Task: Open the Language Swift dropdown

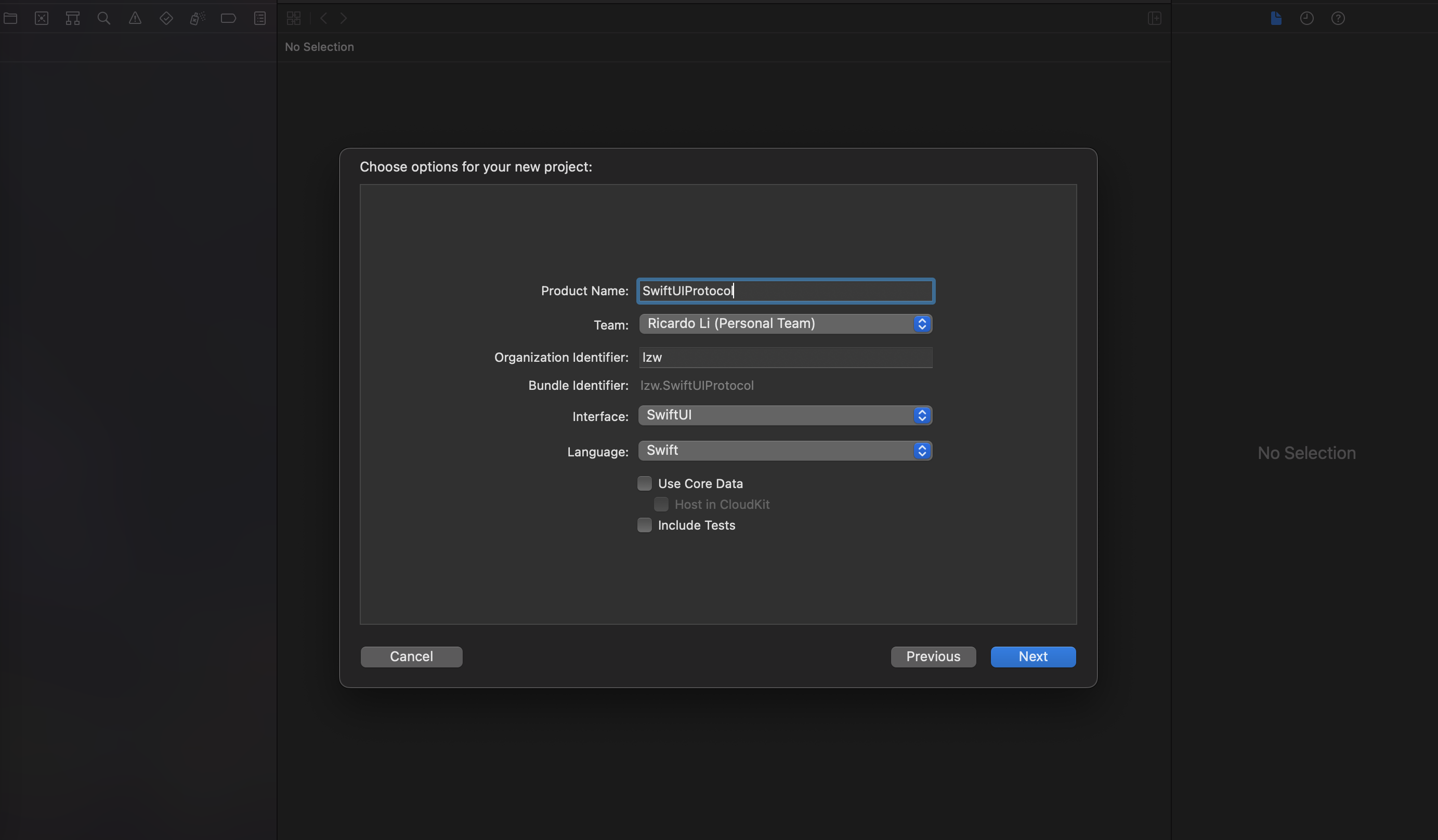Action: pos(785,451)
